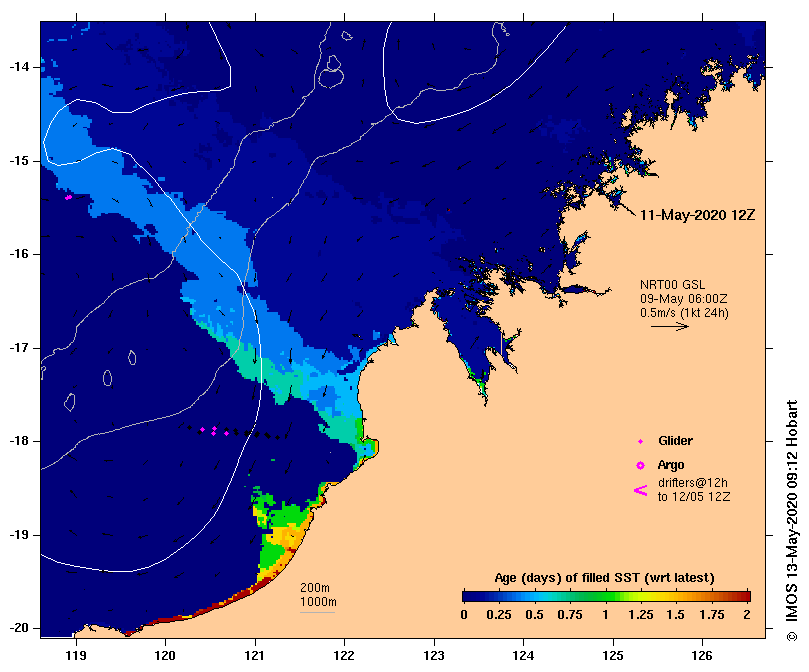Click the Glider legend diamond marker
This screenshot has width=809, height=672.
pos(640,441)
